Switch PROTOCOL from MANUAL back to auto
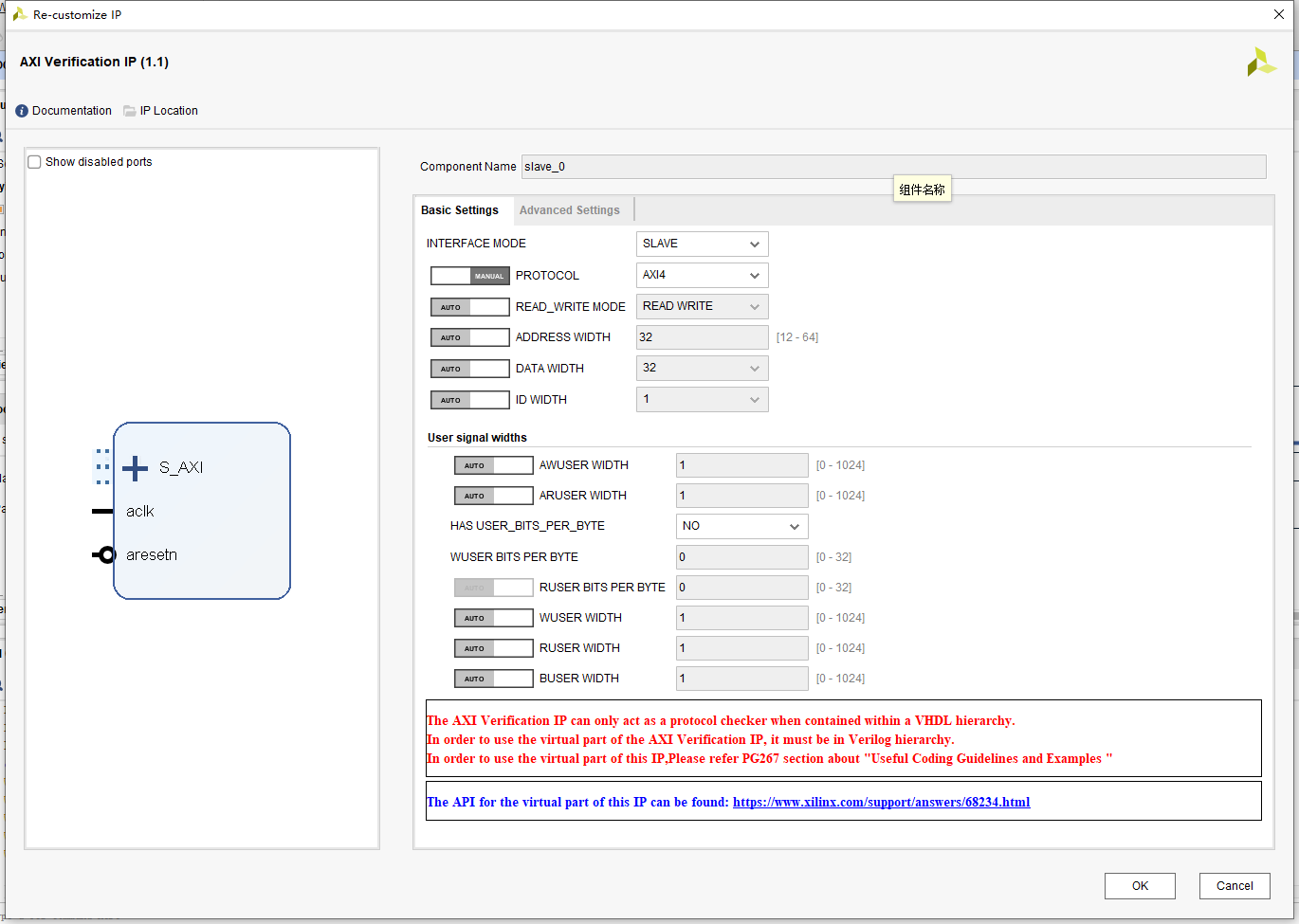Image resolution: width=1299 pixels, height=924 pixels. click(470, 275)
